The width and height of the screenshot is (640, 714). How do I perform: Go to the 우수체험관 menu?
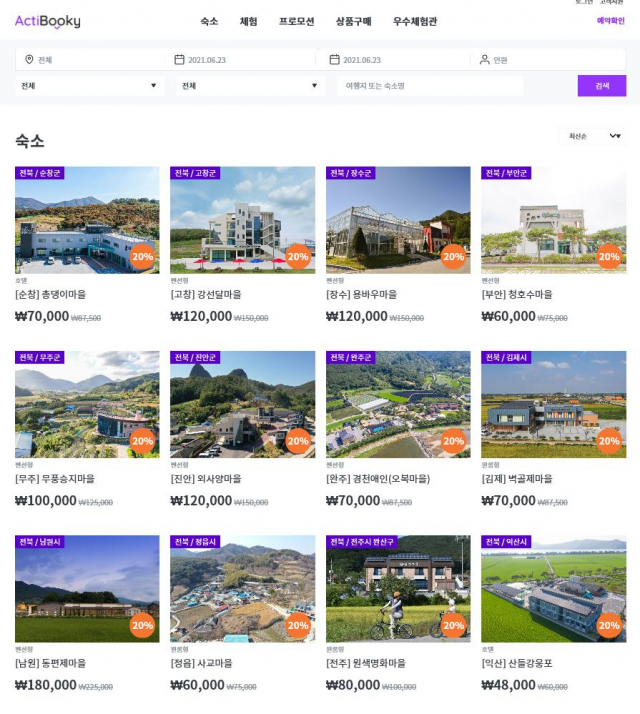(x=415, y=21)
